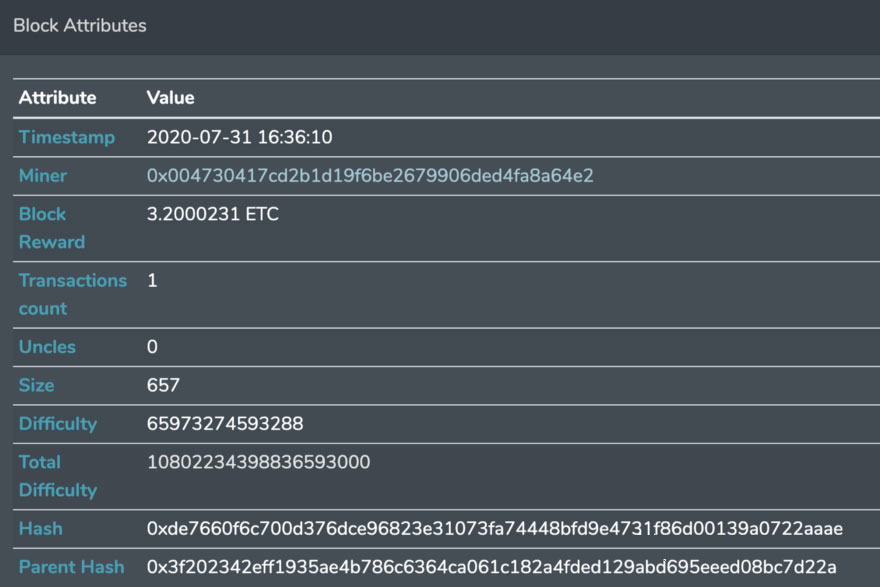Select the Transactions count label
The image size is (880, 587).
coord(73,294)
